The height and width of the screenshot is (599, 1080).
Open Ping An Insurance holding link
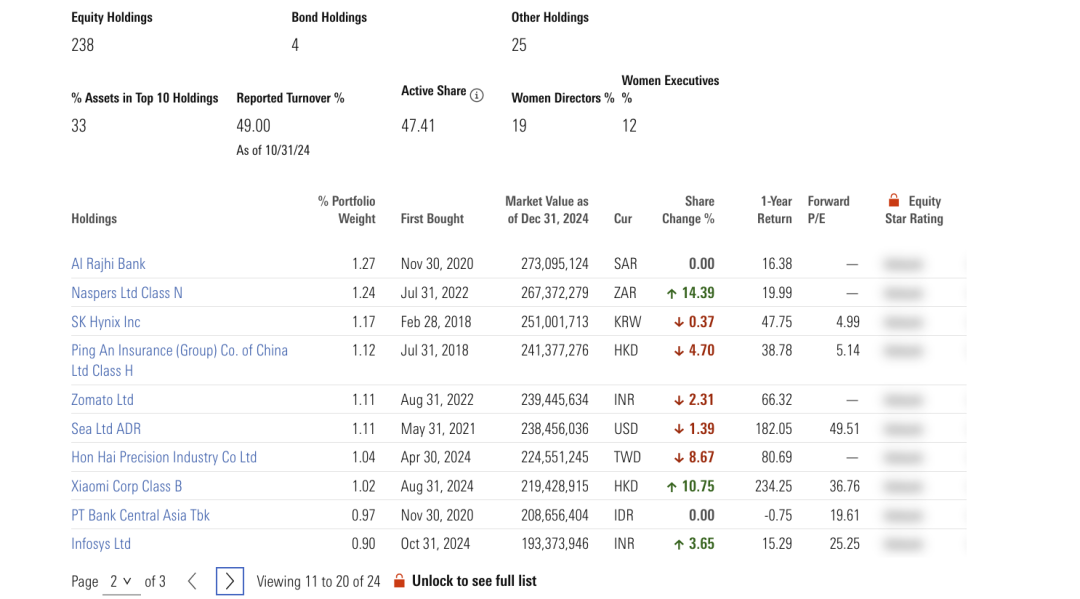point(179,351)
